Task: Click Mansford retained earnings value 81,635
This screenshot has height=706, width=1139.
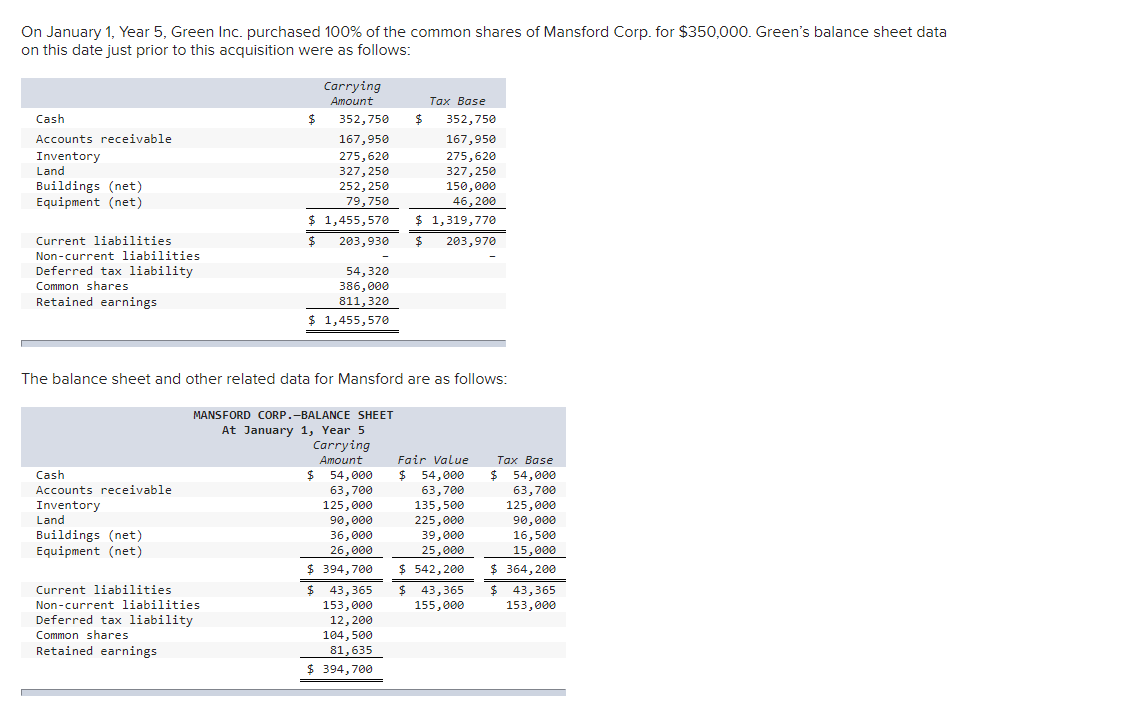Action: [351, 650]
